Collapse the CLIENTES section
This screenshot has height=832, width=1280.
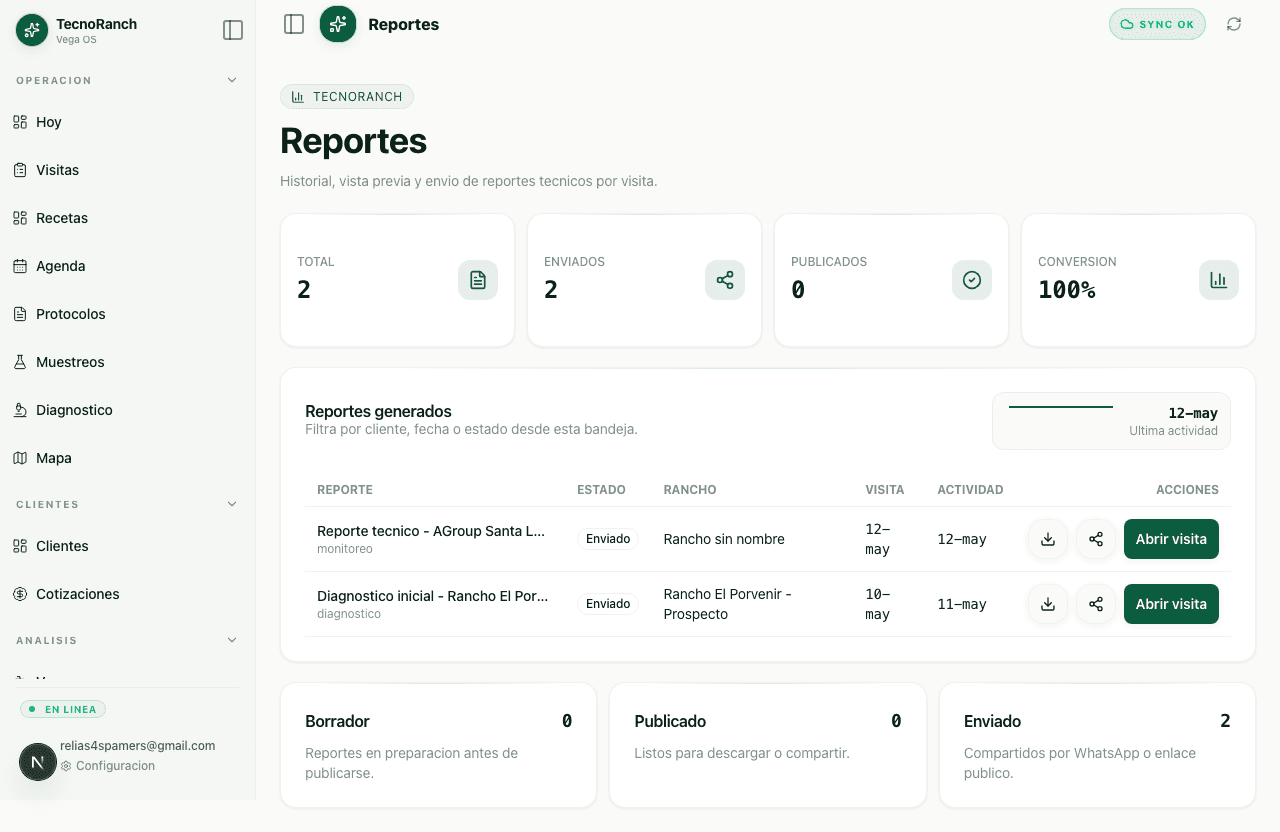232,504
